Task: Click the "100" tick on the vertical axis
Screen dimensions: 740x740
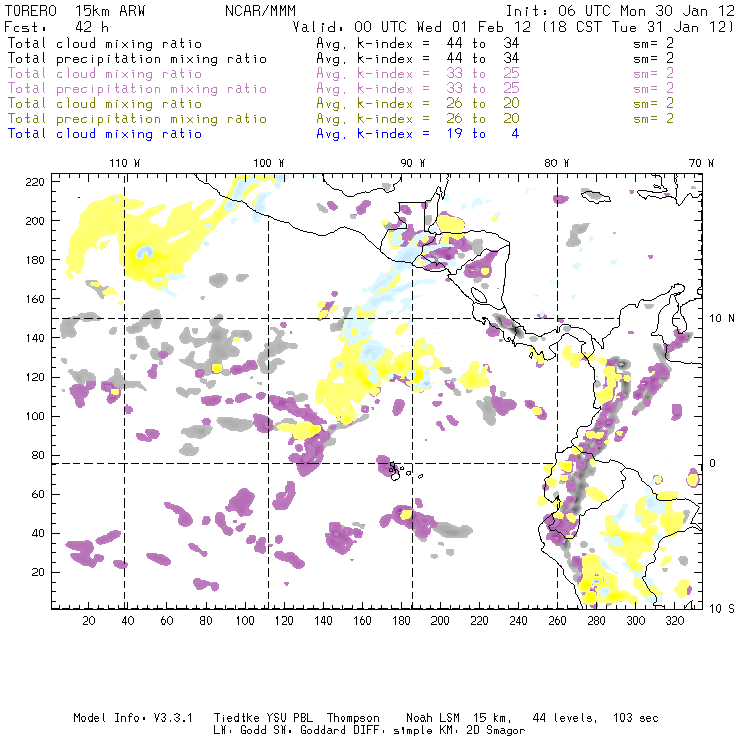Action: (x=35, y=416)
